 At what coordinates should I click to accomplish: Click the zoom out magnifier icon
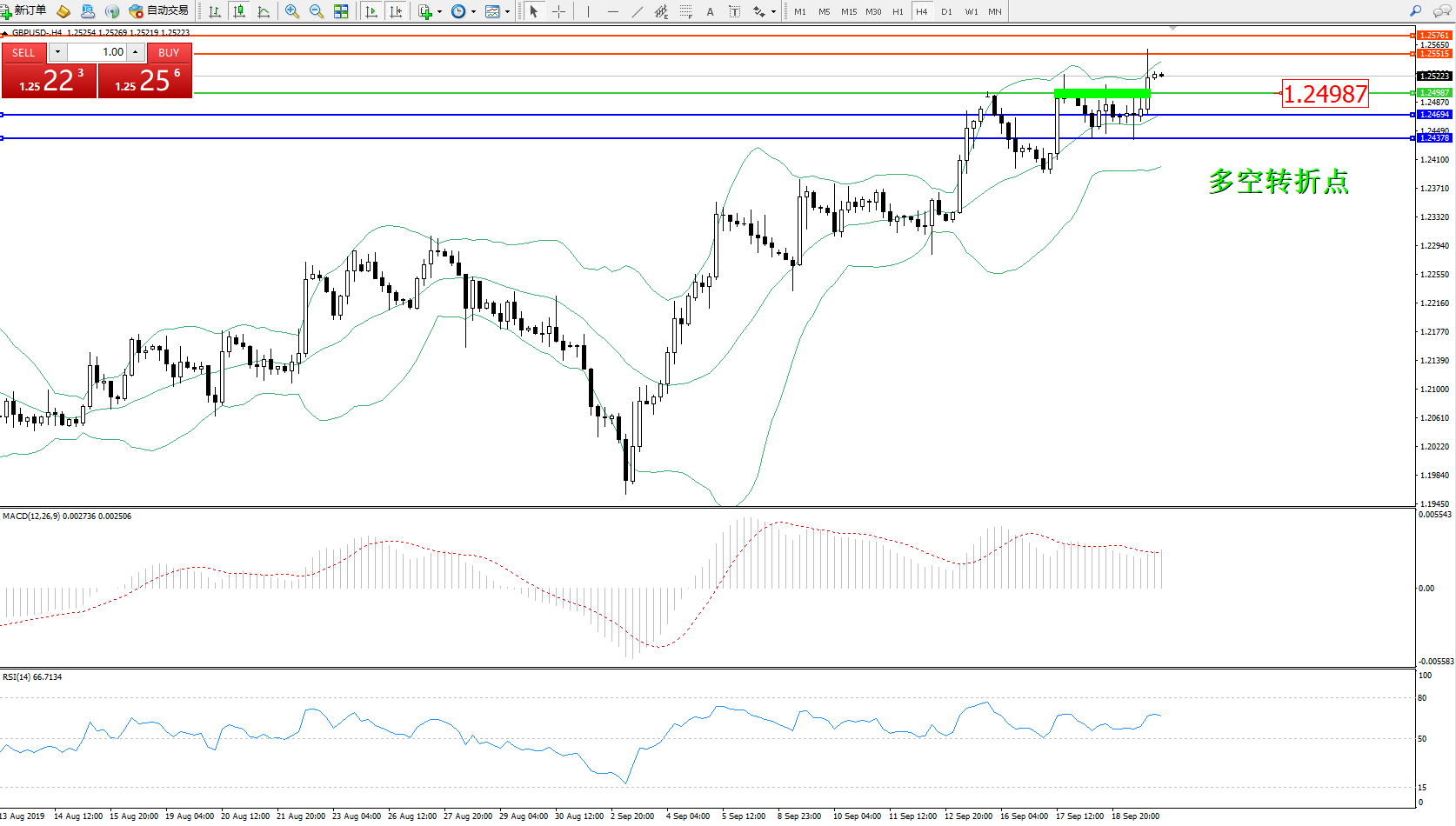click(x=317, y=11)
